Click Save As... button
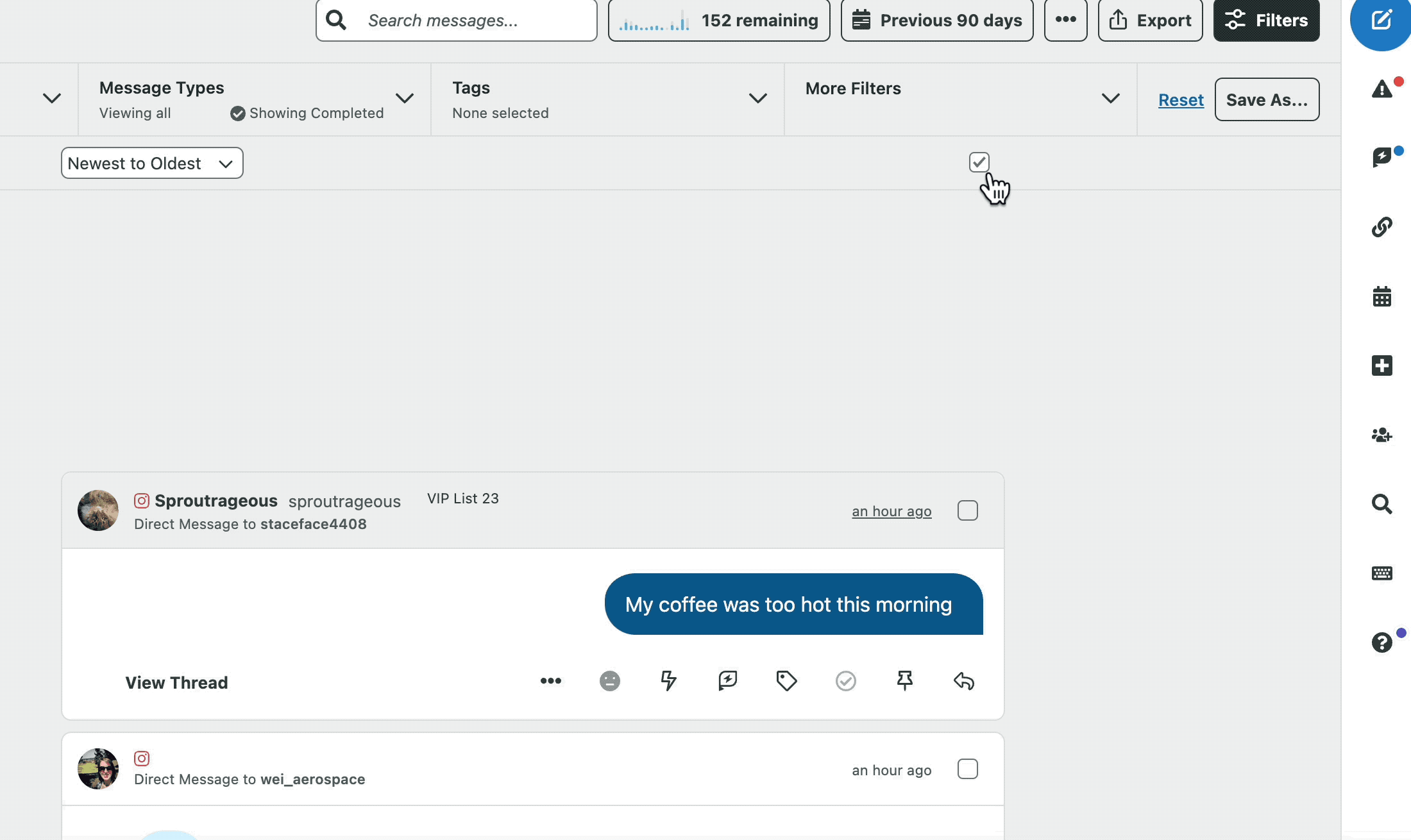This screenshot has height=840, width=1411. point(1267,99)
